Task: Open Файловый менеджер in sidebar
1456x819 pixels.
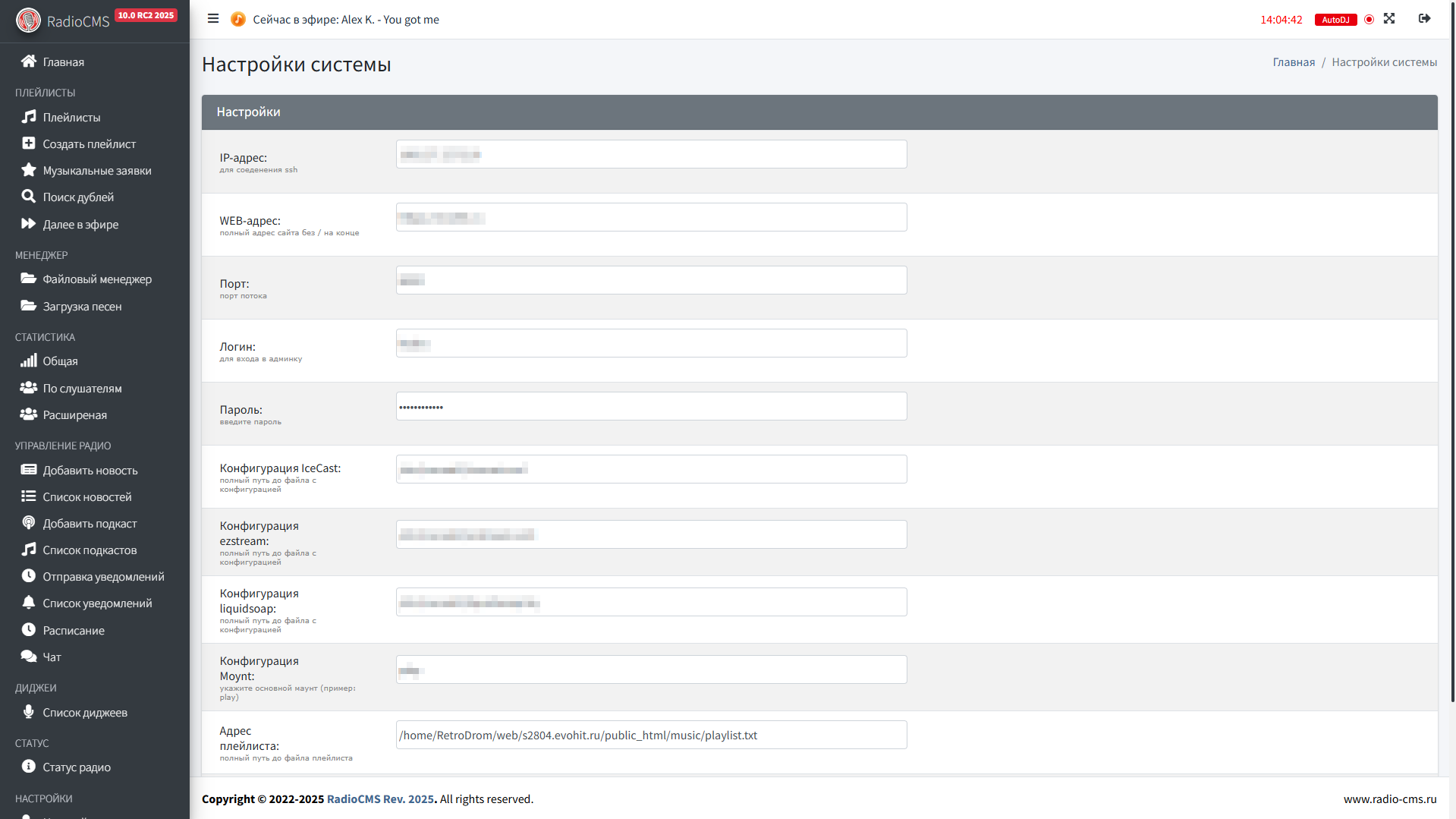Action: click(x=96, y=279)
